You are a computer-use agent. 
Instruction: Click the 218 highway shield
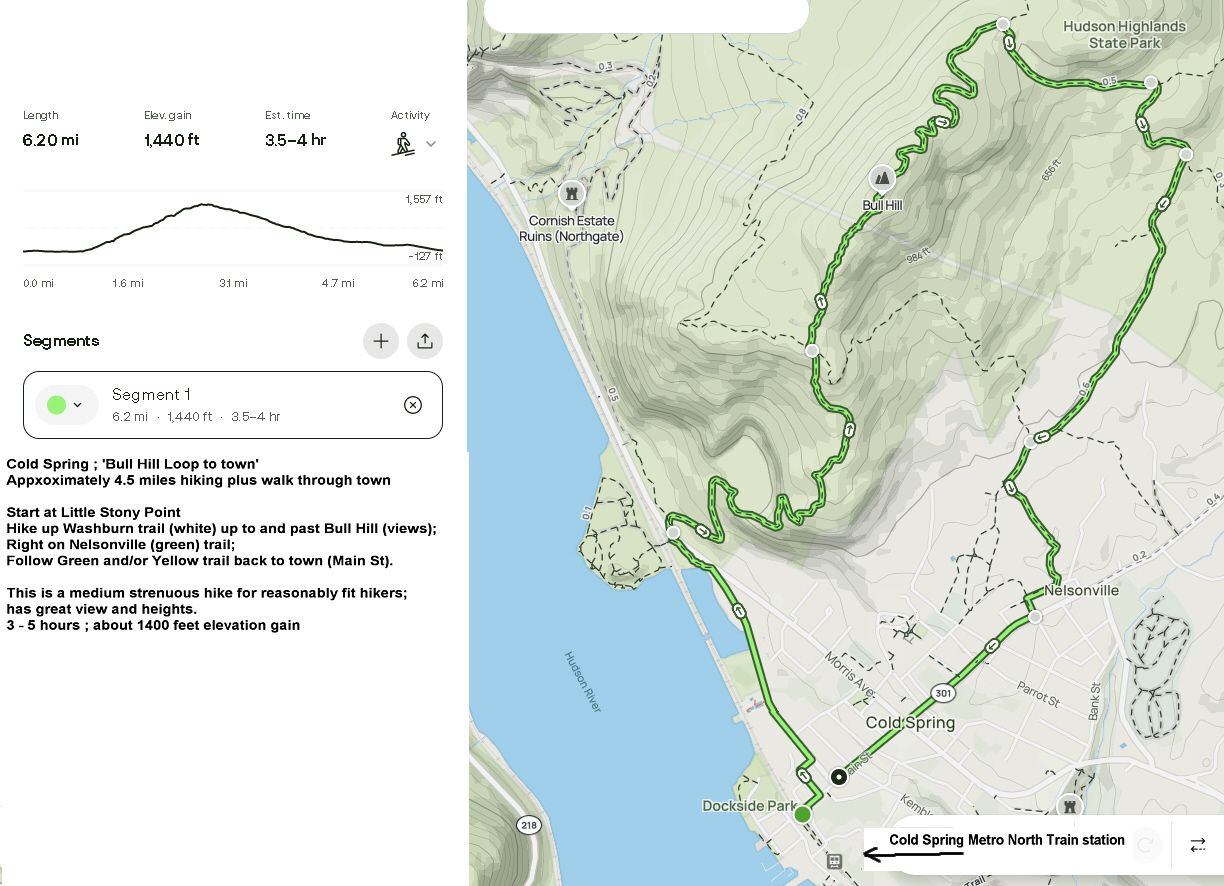click(529, 825)
